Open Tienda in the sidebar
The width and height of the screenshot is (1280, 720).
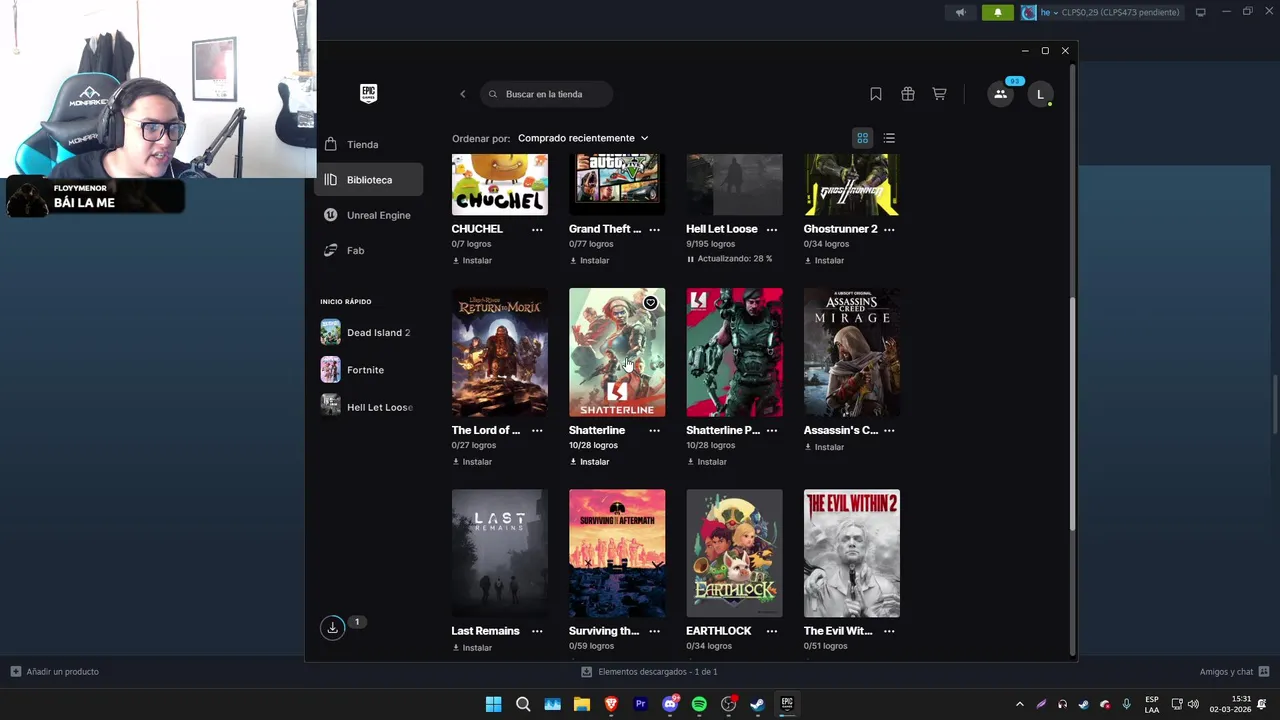click(369, 144)
